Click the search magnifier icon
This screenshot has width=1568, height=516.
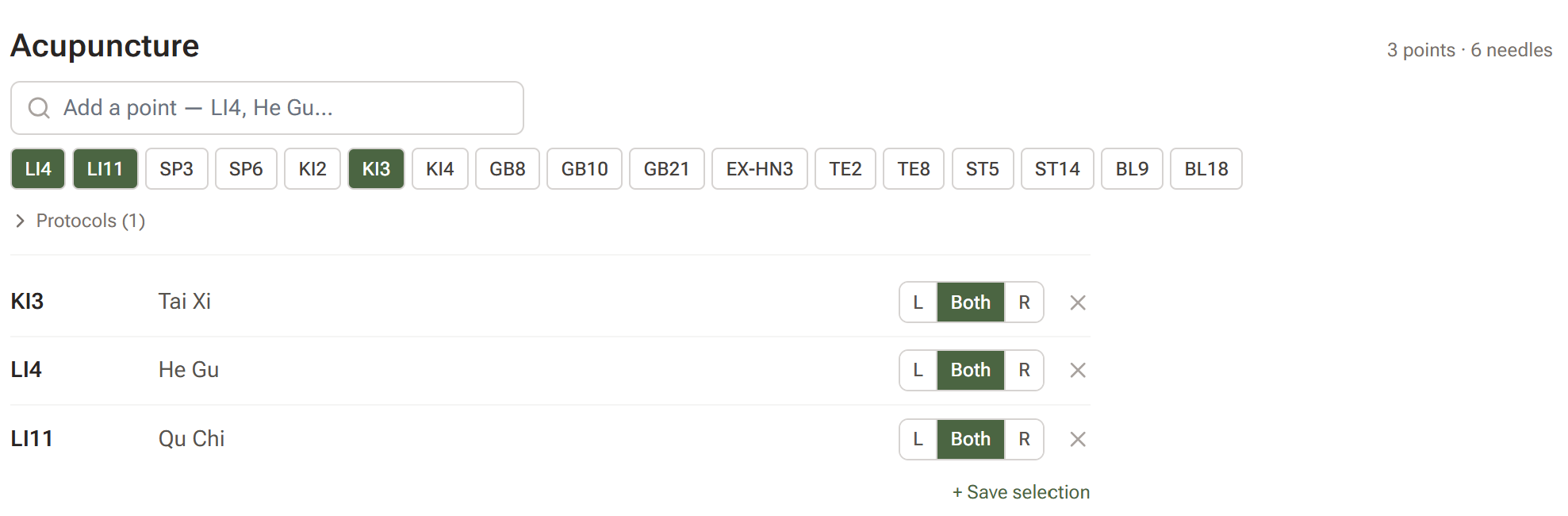(39, 108)
